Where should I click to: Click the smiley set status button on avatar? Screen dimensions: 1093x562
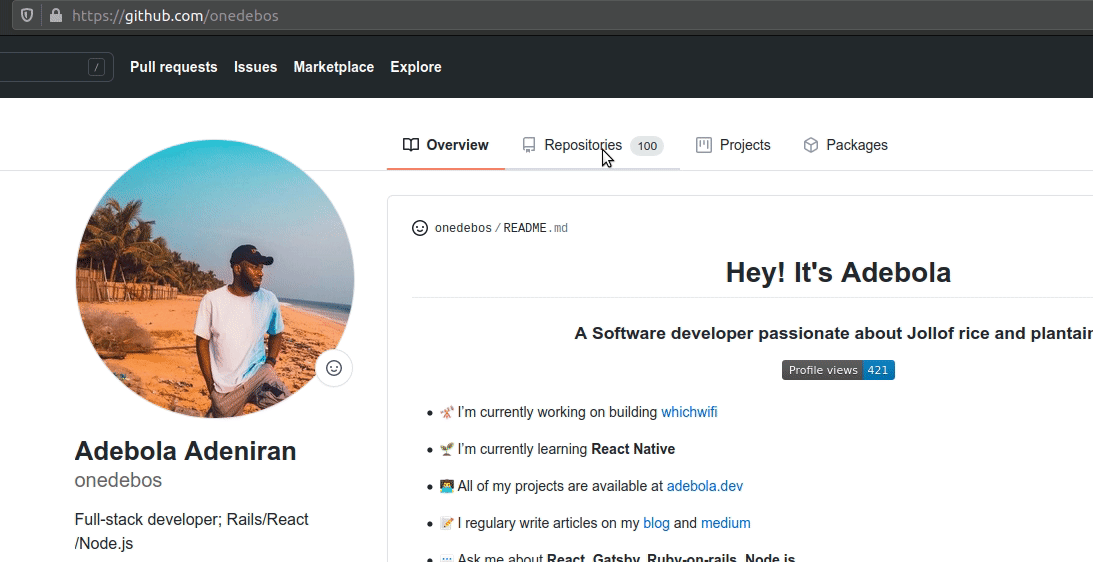(334, 368)
